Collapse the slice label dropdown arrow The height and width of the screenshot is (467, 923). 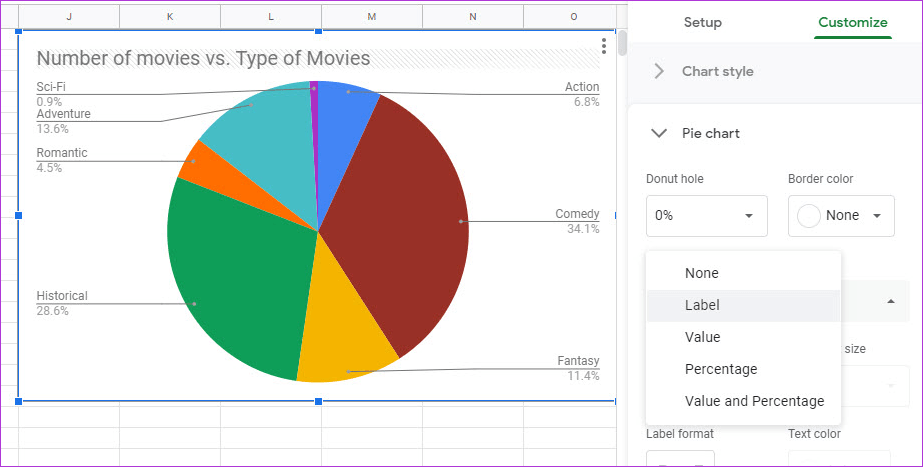tap(888, 301)
